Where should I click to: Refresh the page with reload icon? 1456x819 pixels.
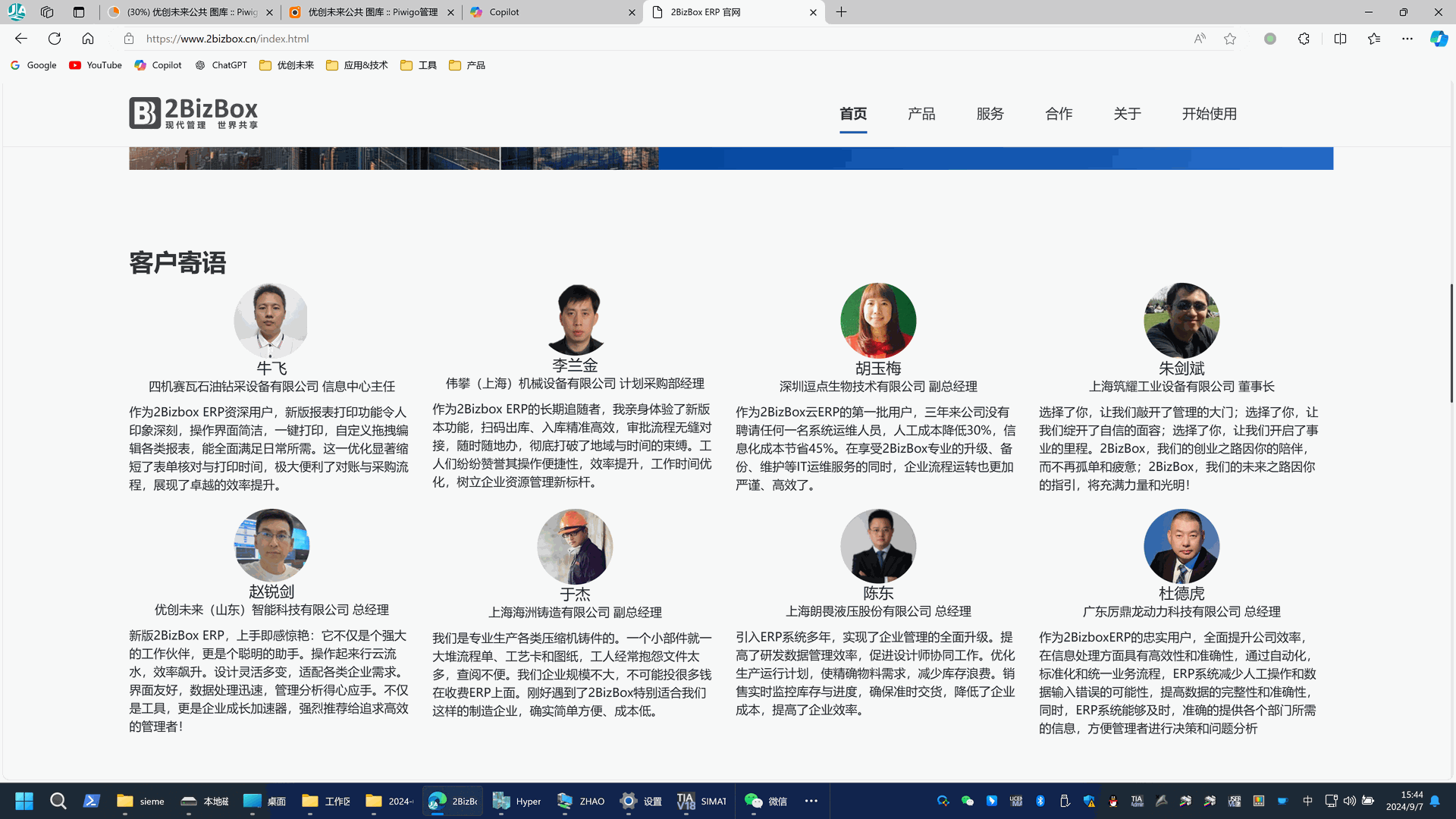55,39
